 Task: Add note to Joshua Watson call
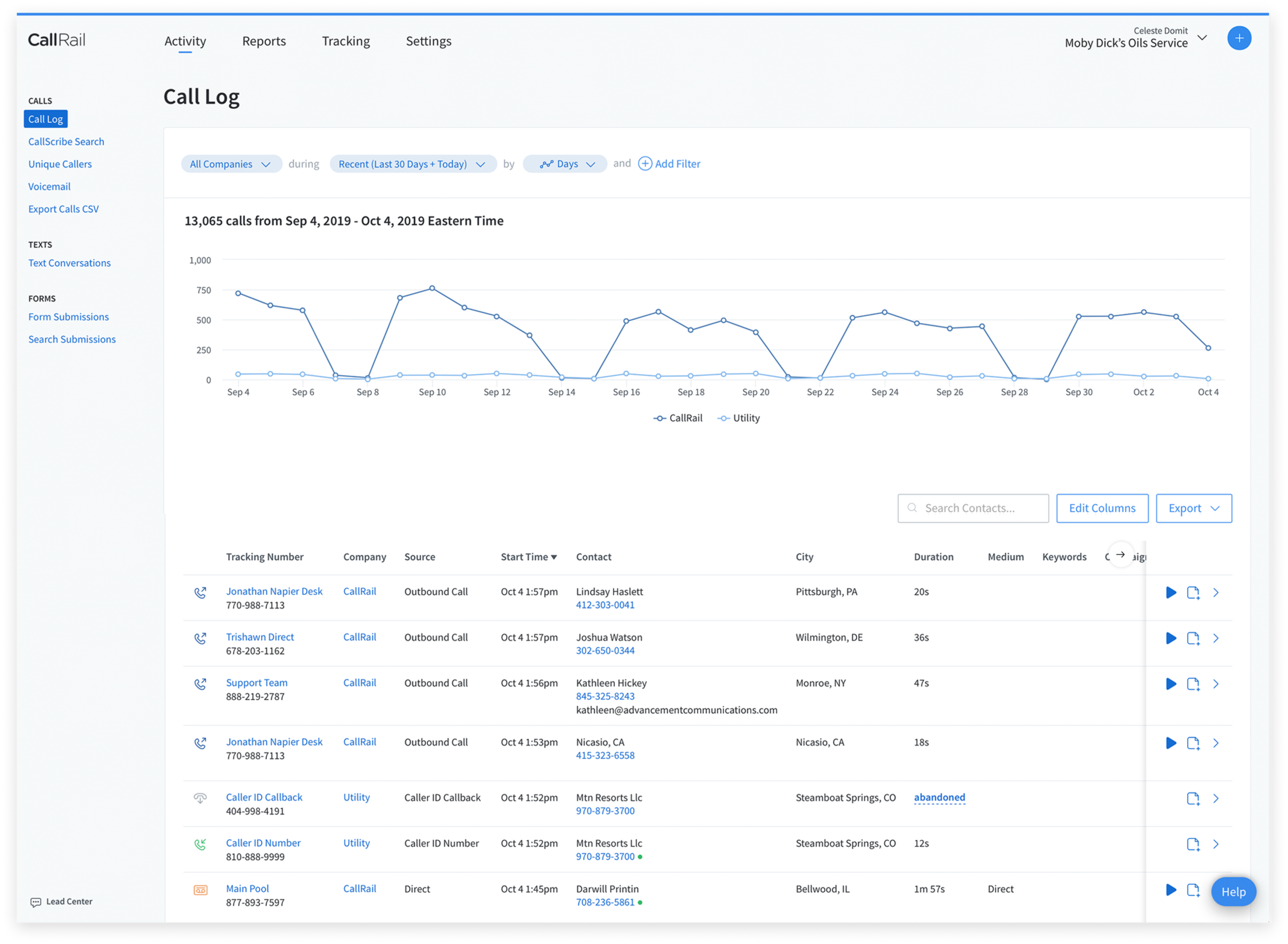1193,638
